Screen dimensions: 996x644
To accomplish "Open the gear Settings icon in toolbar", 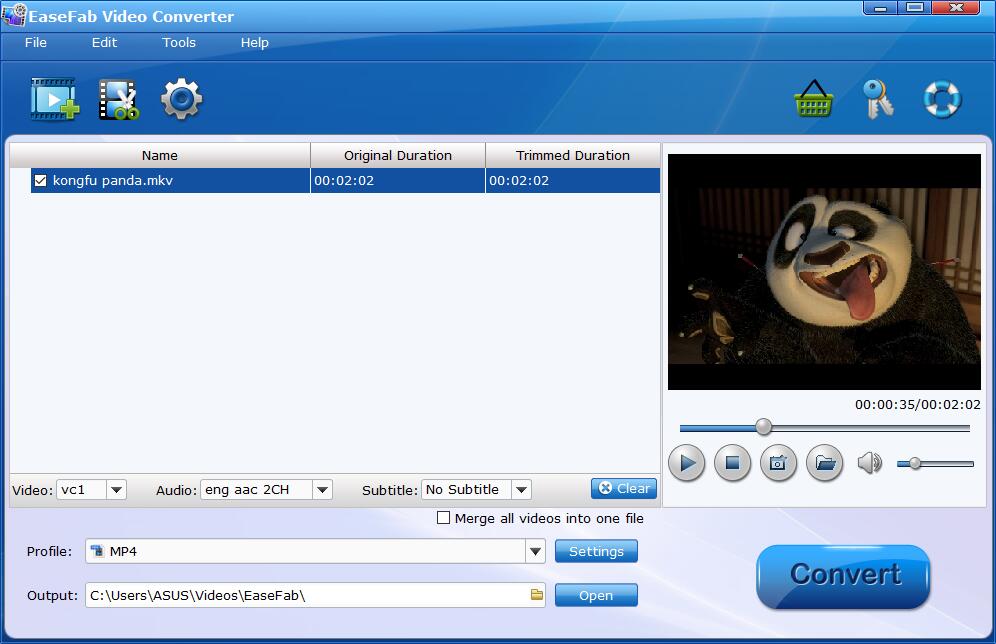I will 182,99.
